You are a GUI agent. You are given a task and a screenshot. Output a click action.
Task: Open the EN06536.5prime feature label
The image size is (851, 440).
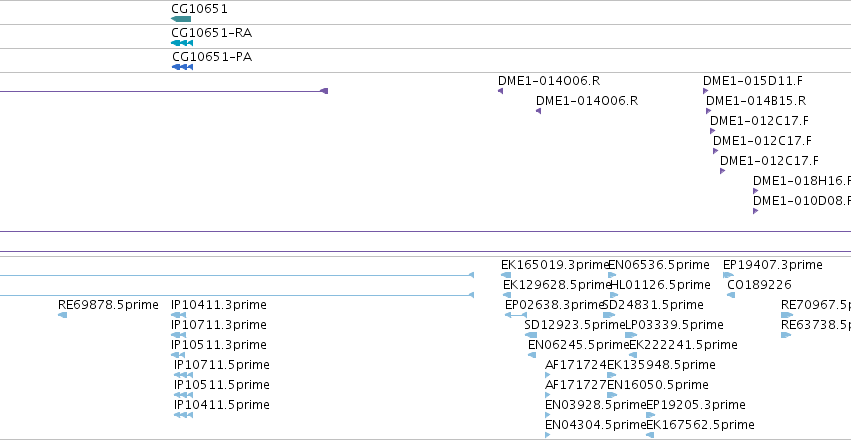(658, 264)
